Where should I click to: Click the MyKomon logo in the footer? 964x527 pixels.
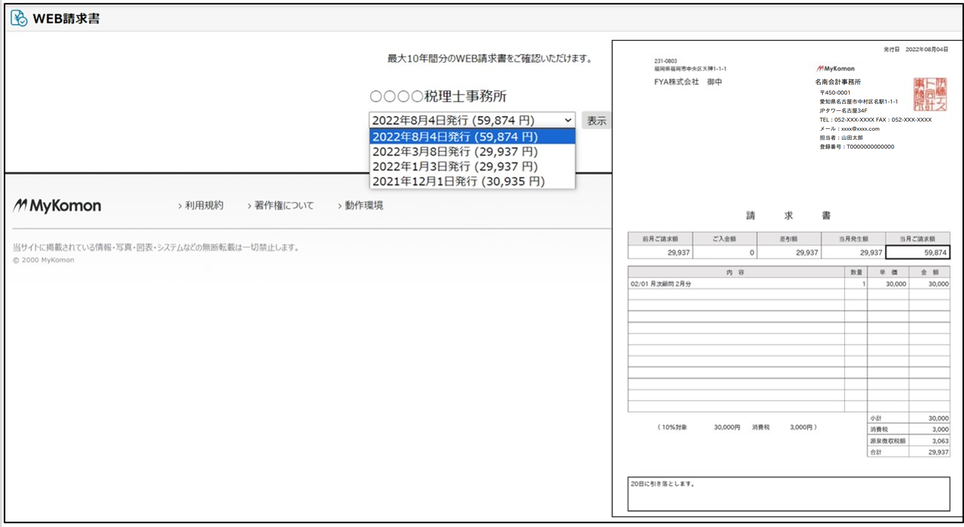point(57,206)
